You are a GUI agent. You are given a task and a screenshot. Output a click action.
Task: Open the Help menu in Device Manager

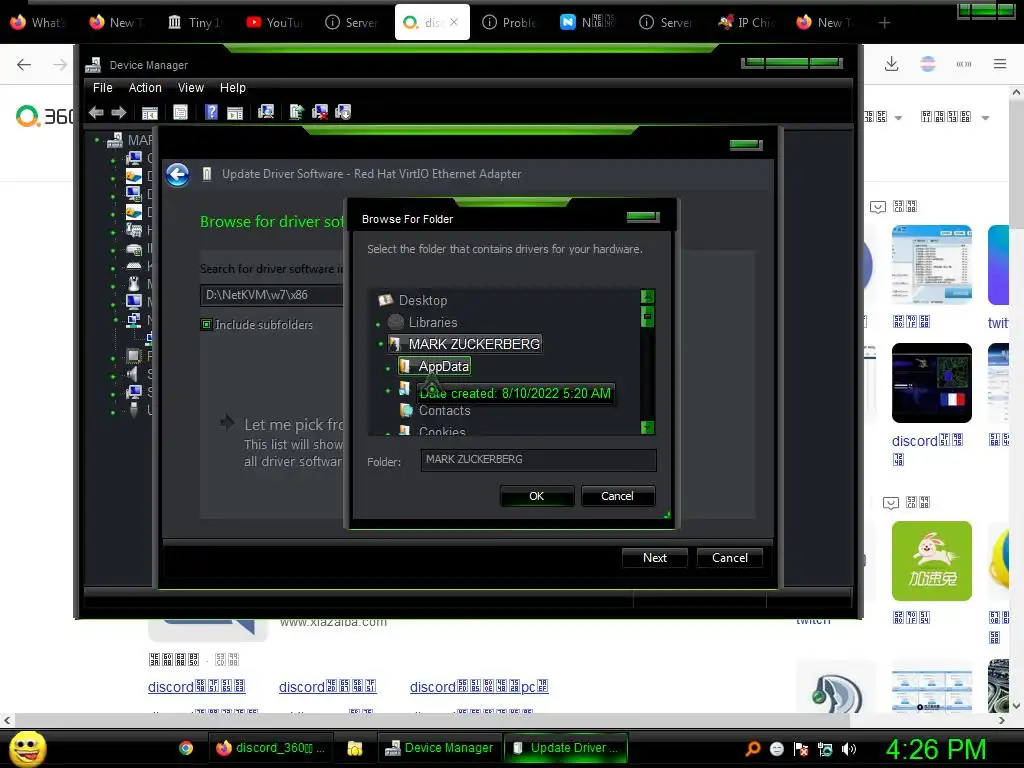pos(232,88)
